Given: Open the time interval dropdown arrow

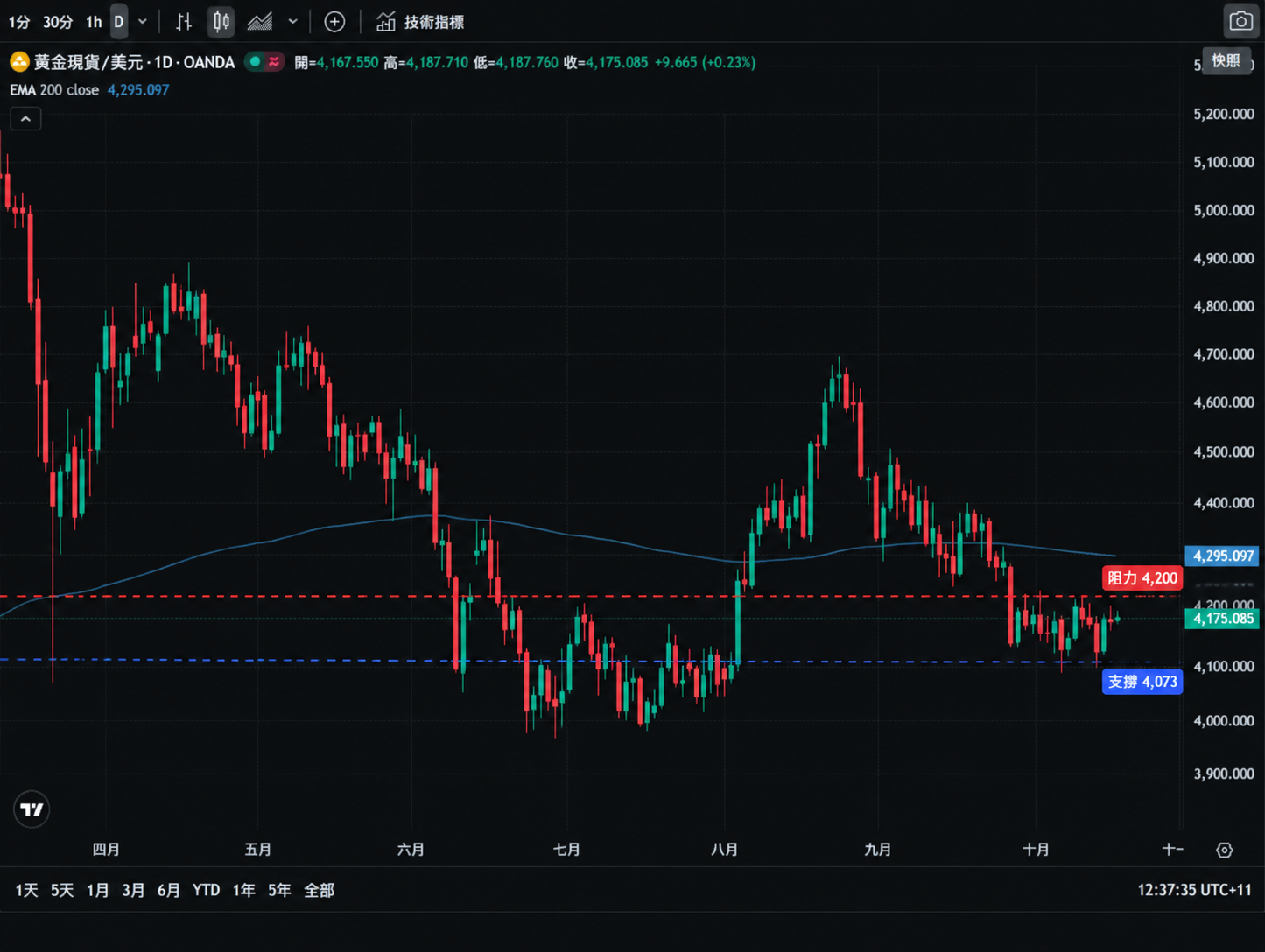Looking at the screenshot, I should [x=143, y=22].
